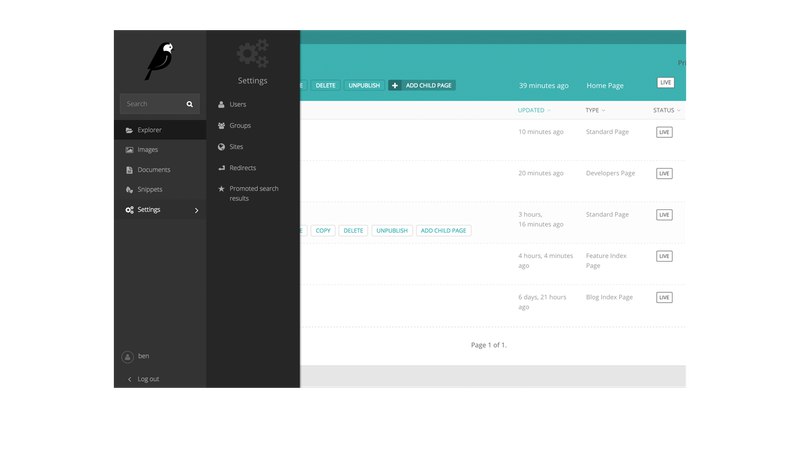The image size is (800, 450).
Task: Click the Groups people icon
Action: 221,126
